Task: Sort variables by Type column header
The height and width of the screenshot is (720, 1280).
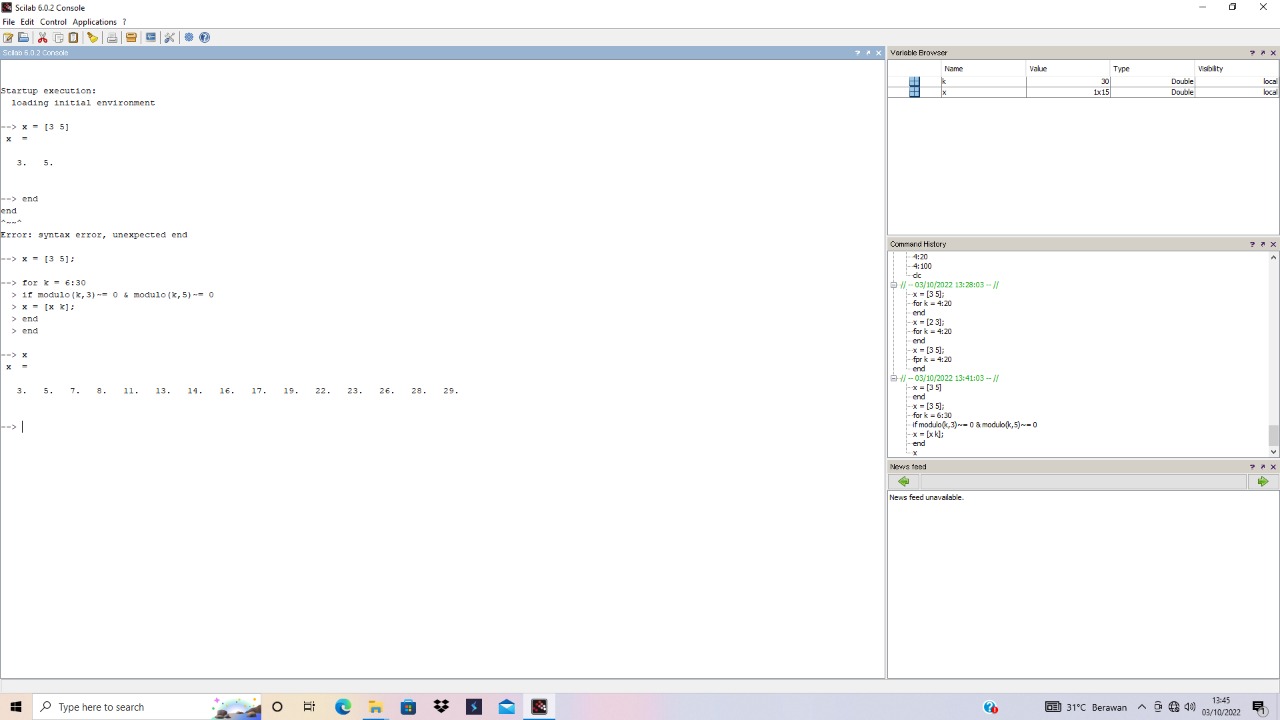Action: [1153, 68]
